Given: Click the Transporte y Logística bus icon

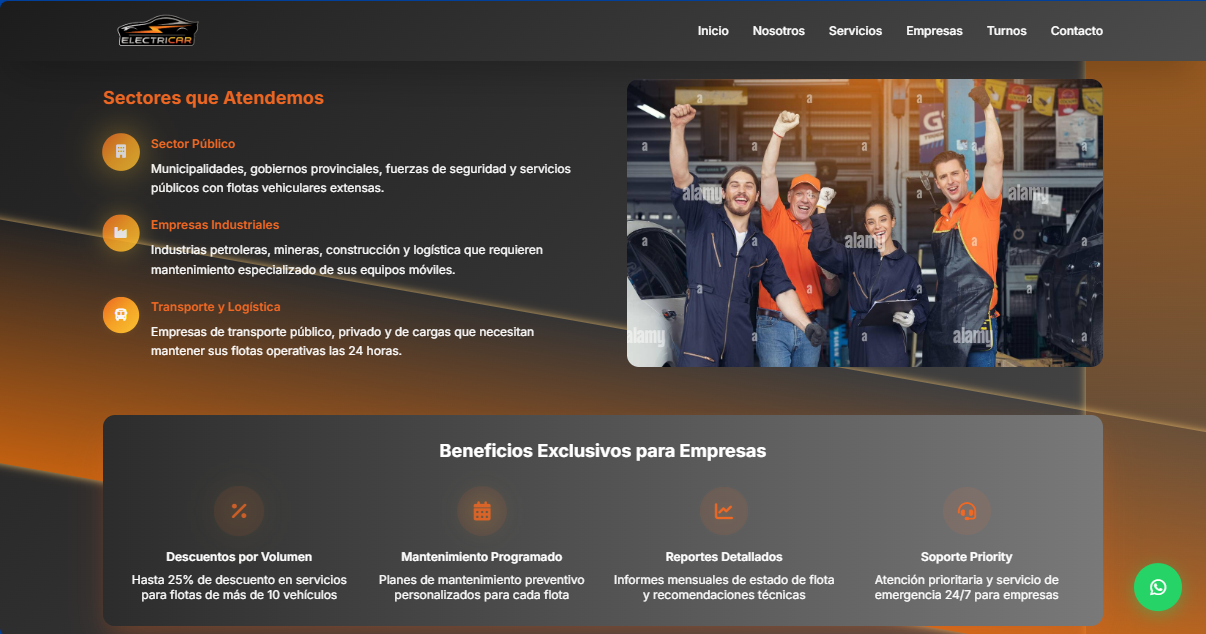Looking at the screenshot, I should tap(121, 315).
